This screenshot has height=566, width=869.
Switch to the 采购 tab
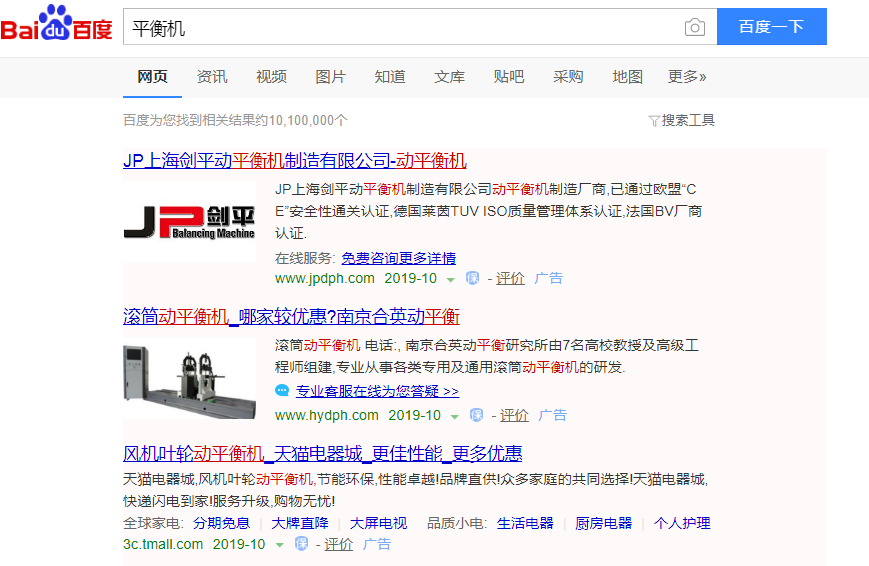point(568,77)
